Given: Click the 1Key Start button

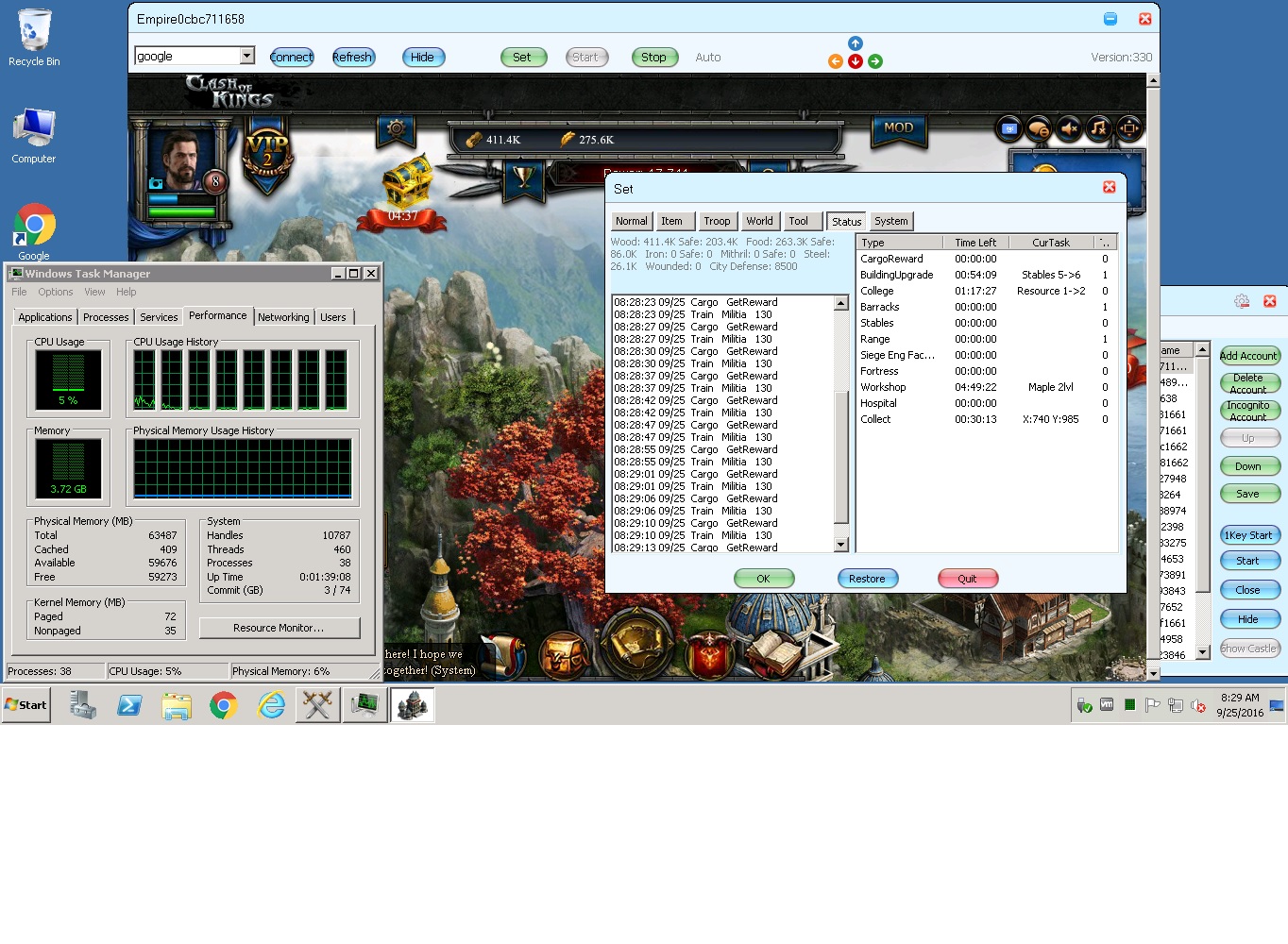Looking at the screenshot, I should (x=1248, y=535).
